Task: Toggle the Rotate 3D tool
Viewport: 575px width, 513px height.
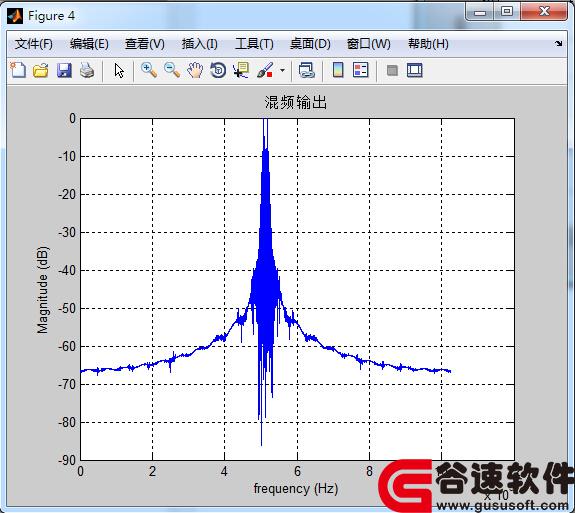Action: coord(218,70)
